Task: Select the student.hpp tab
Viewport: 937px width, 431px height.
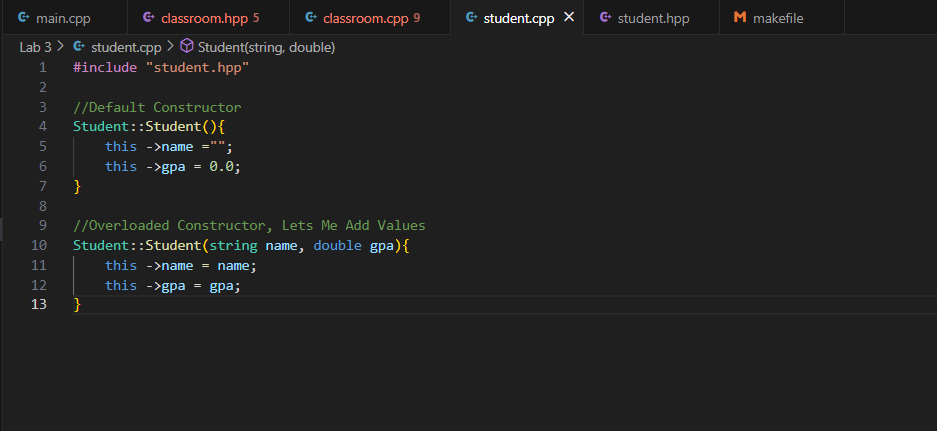Action: click(x=651, y=18)
